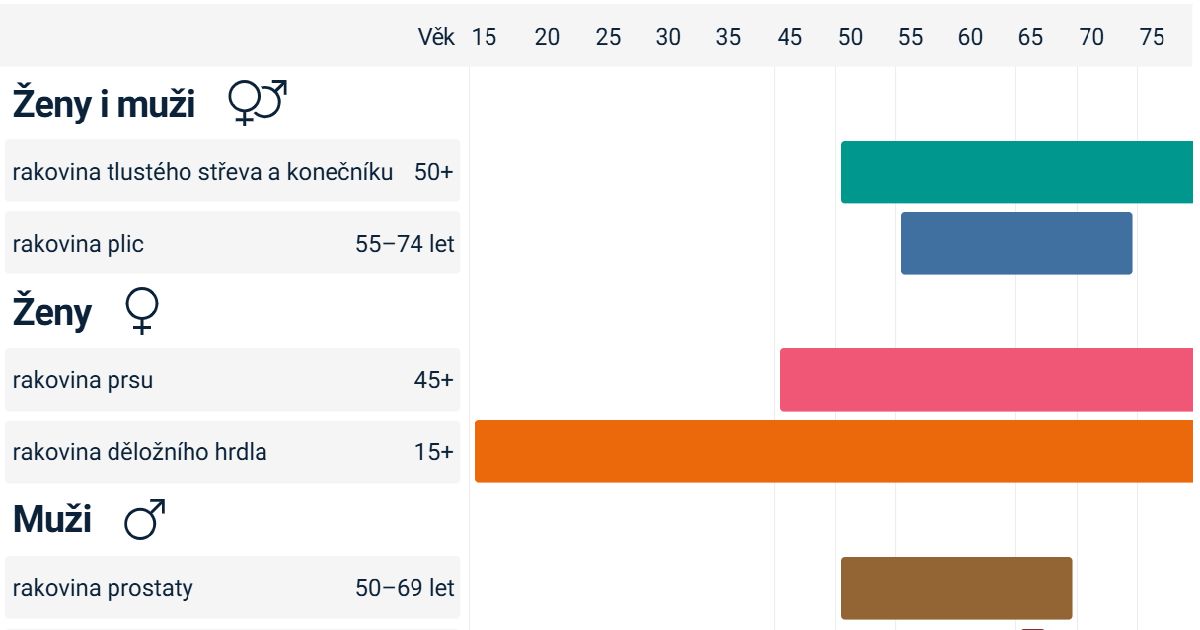The width and height of the screenshot is (1200, 630).
Task: Click age 50 on the axis header
Action: pyautogui.click(x=850, y=37)
